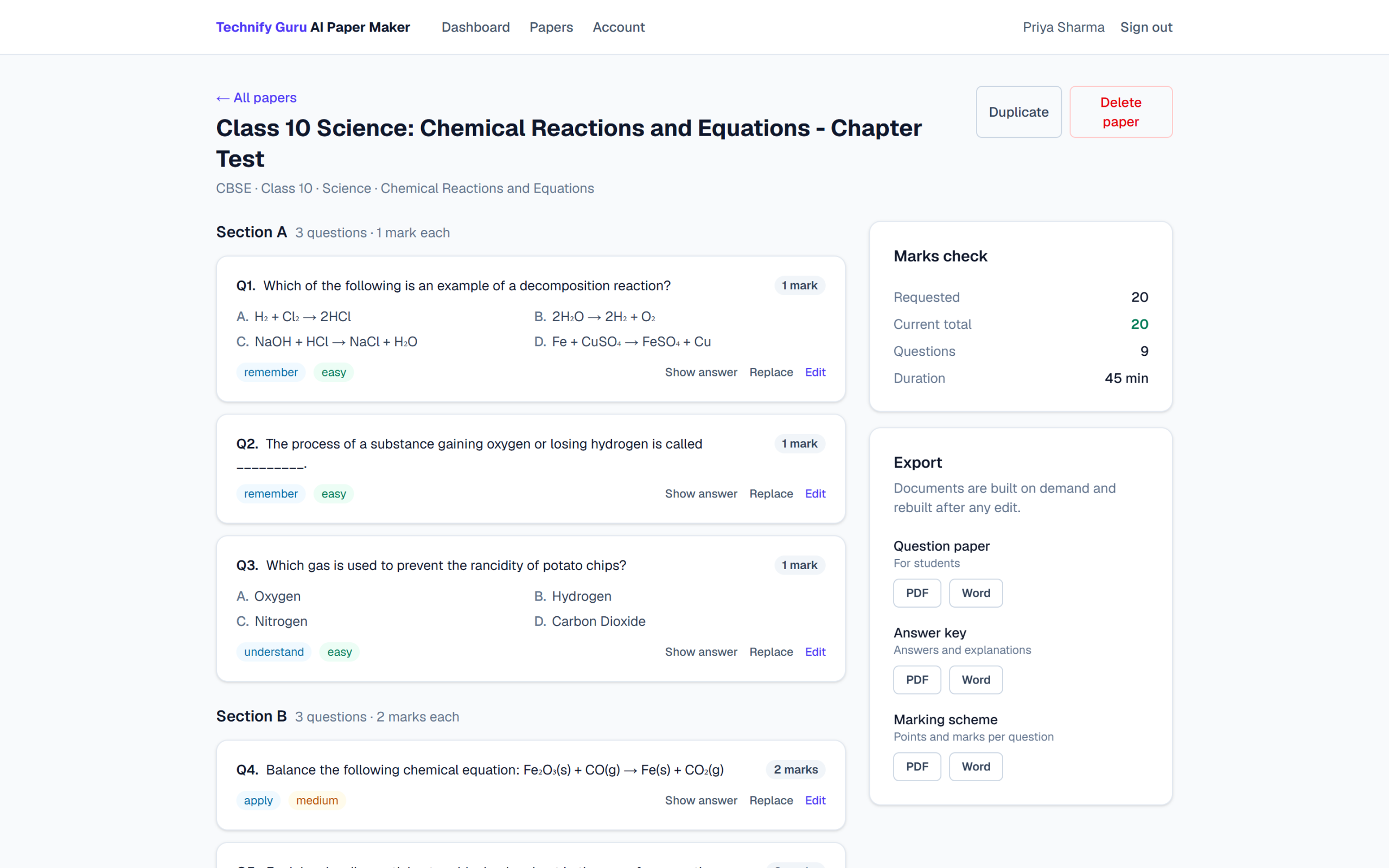Open the Account nav item
The image size is (1389, 868).
point(618,27)
